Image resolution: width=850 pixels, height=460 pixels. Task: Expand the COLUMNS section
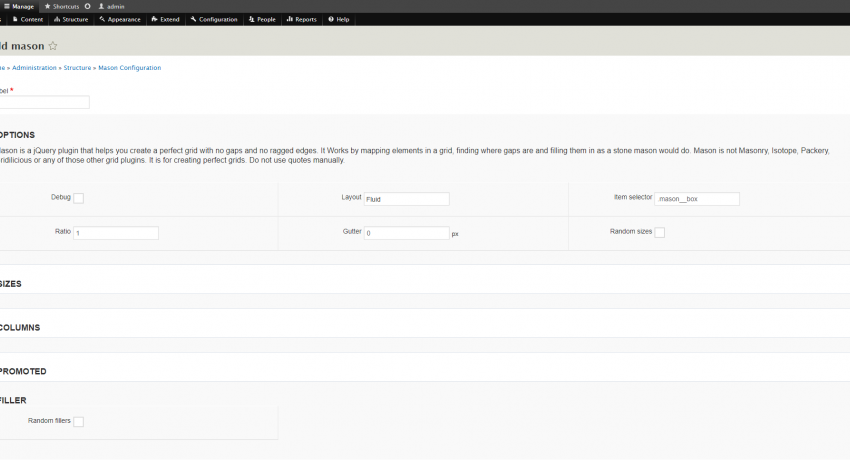[x=20, y=328]
